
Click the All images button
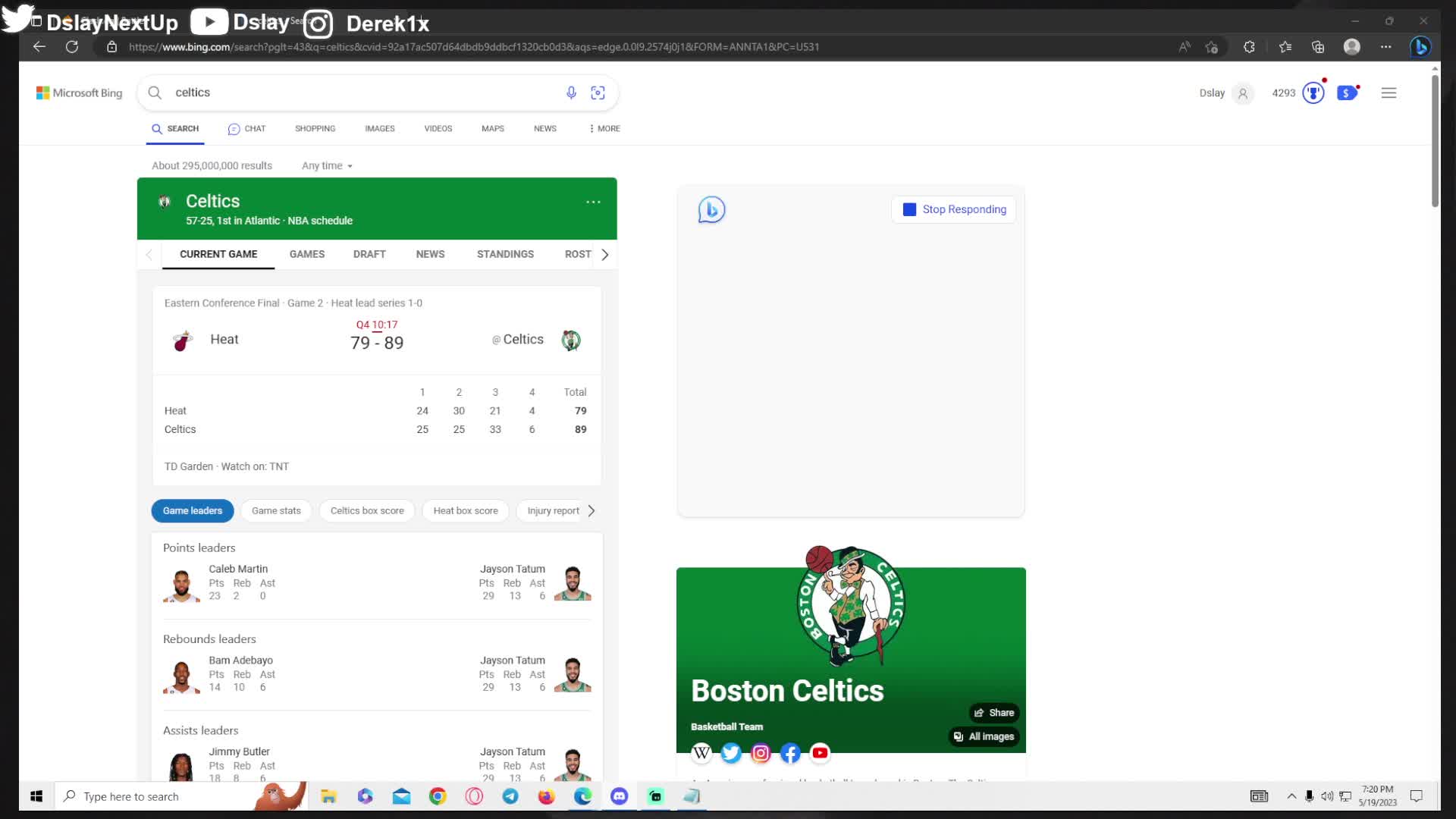pos(984,736)
